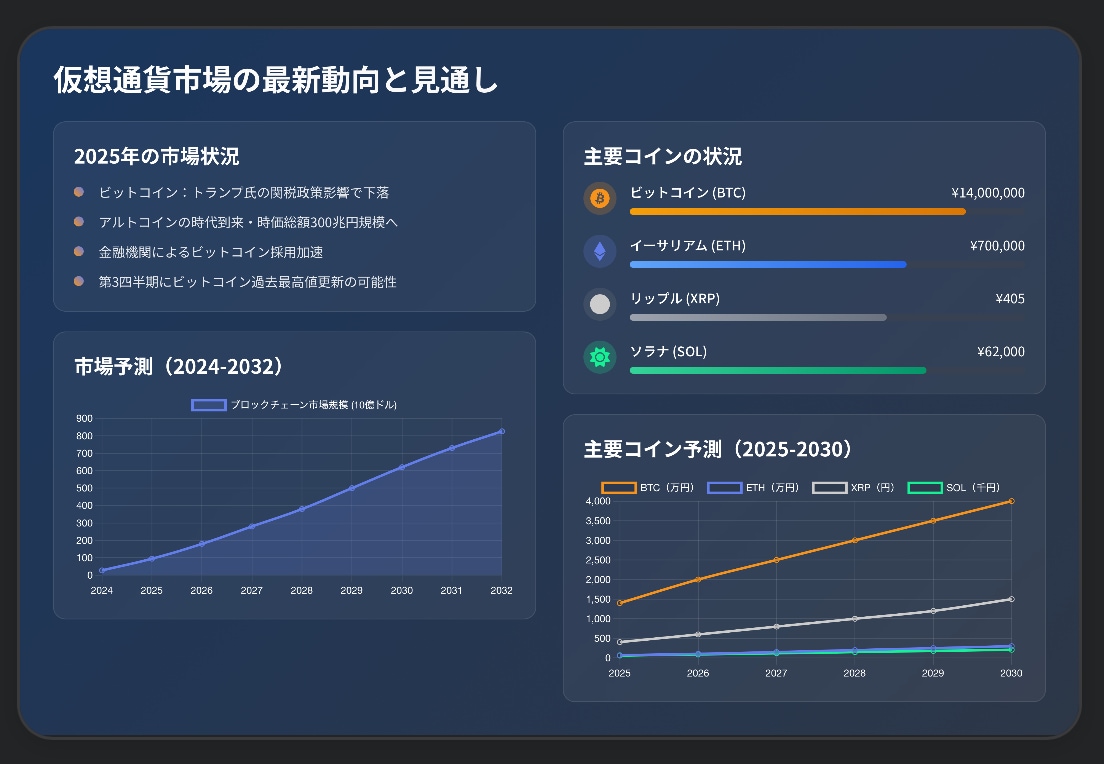Click the Solana green gear icon
This screenshot has width=1104, height=764.
[x=600, y=357]
